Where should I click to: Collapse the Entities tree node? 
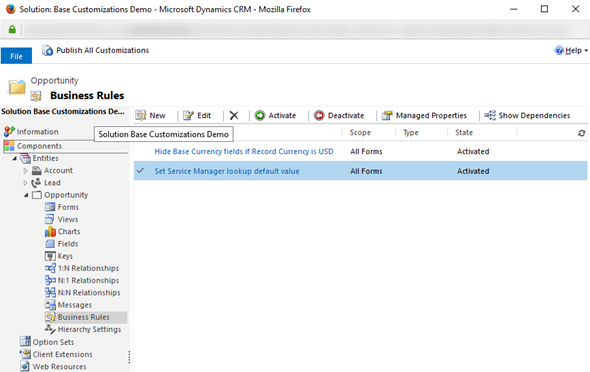(14, 159)
